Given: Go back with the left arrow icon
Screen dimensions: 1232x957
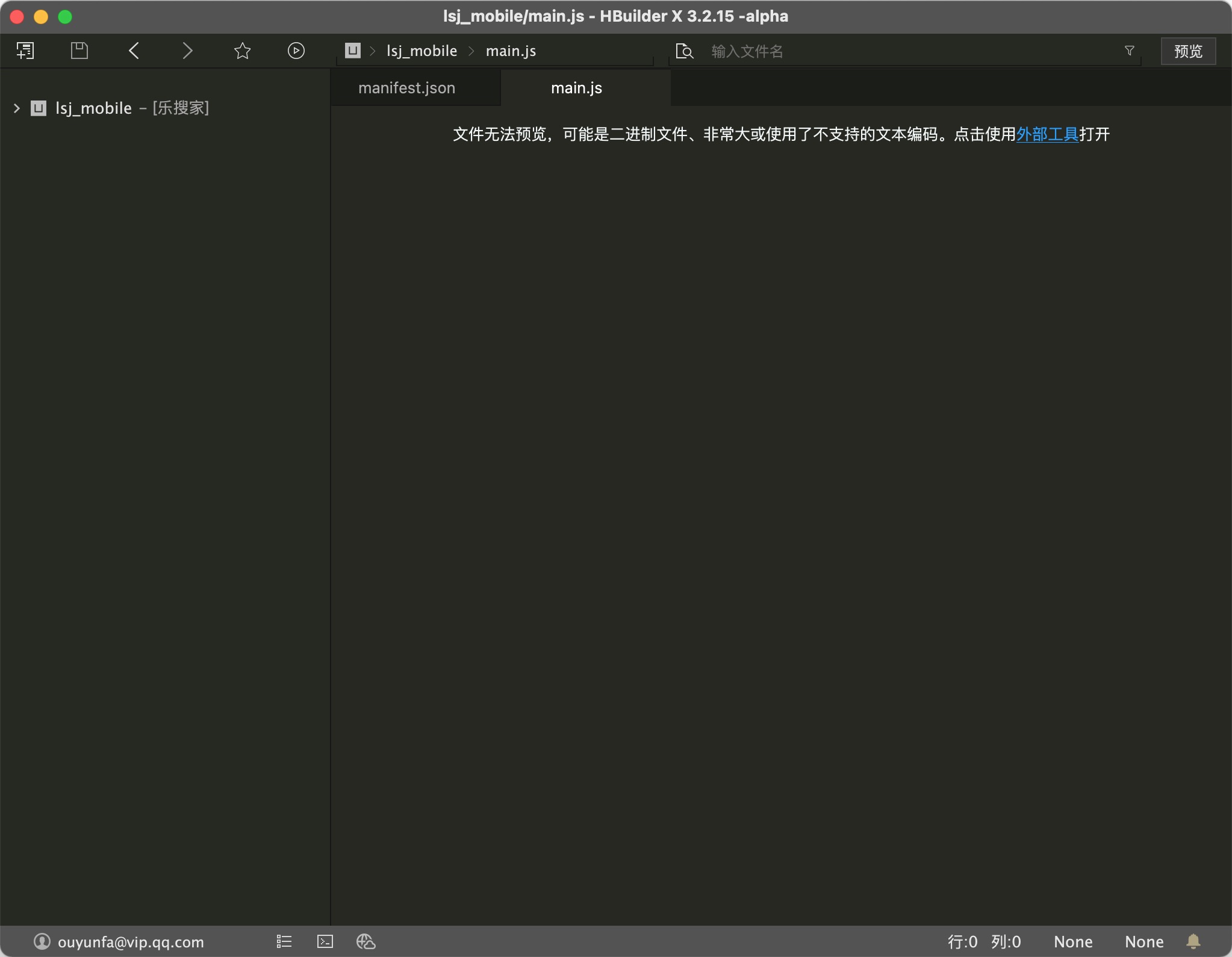Looking at the screenshot, I should point(134,51).
